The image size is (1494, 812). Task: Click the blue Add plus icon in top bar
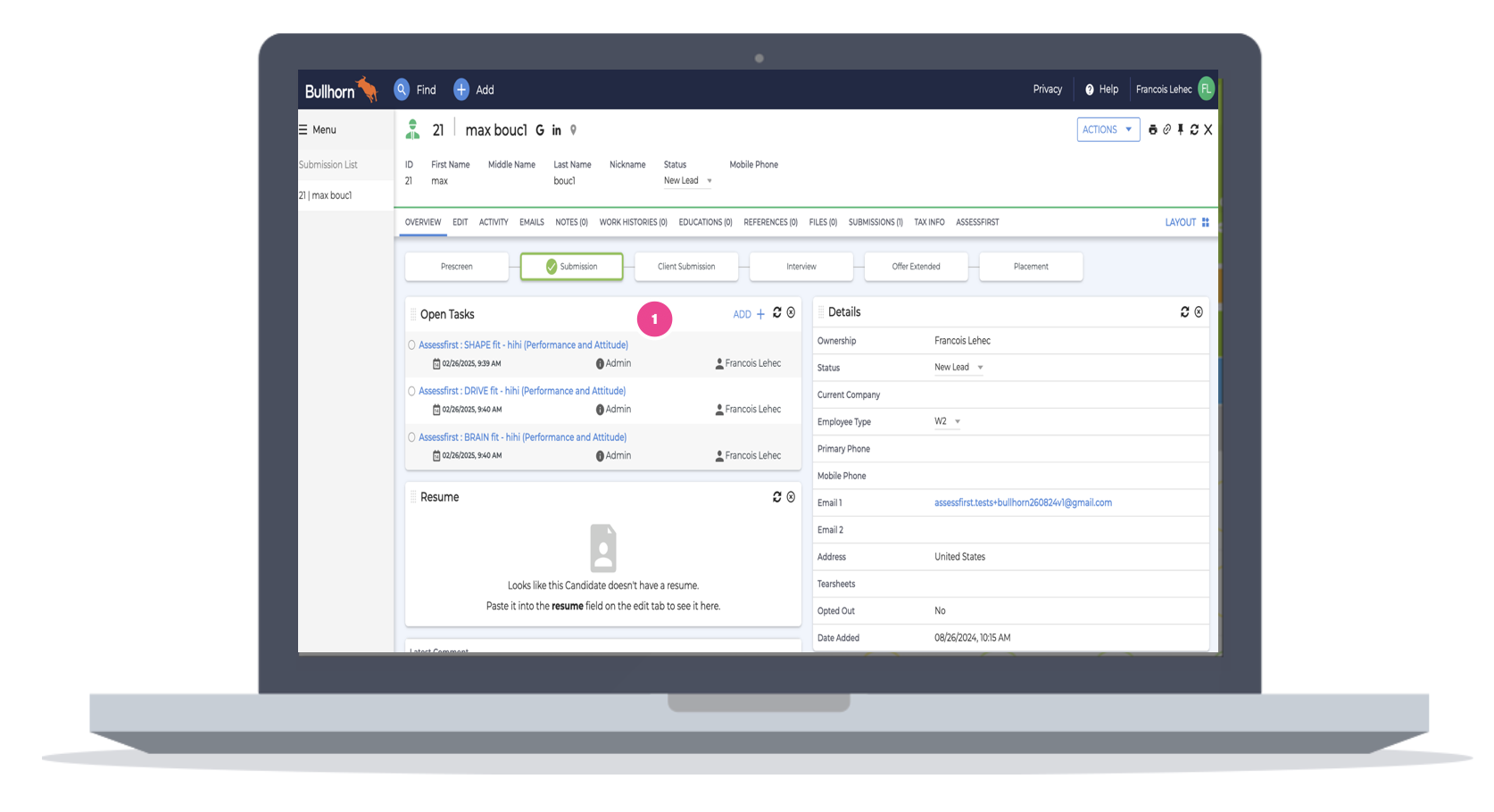click(x=461, y=89)
